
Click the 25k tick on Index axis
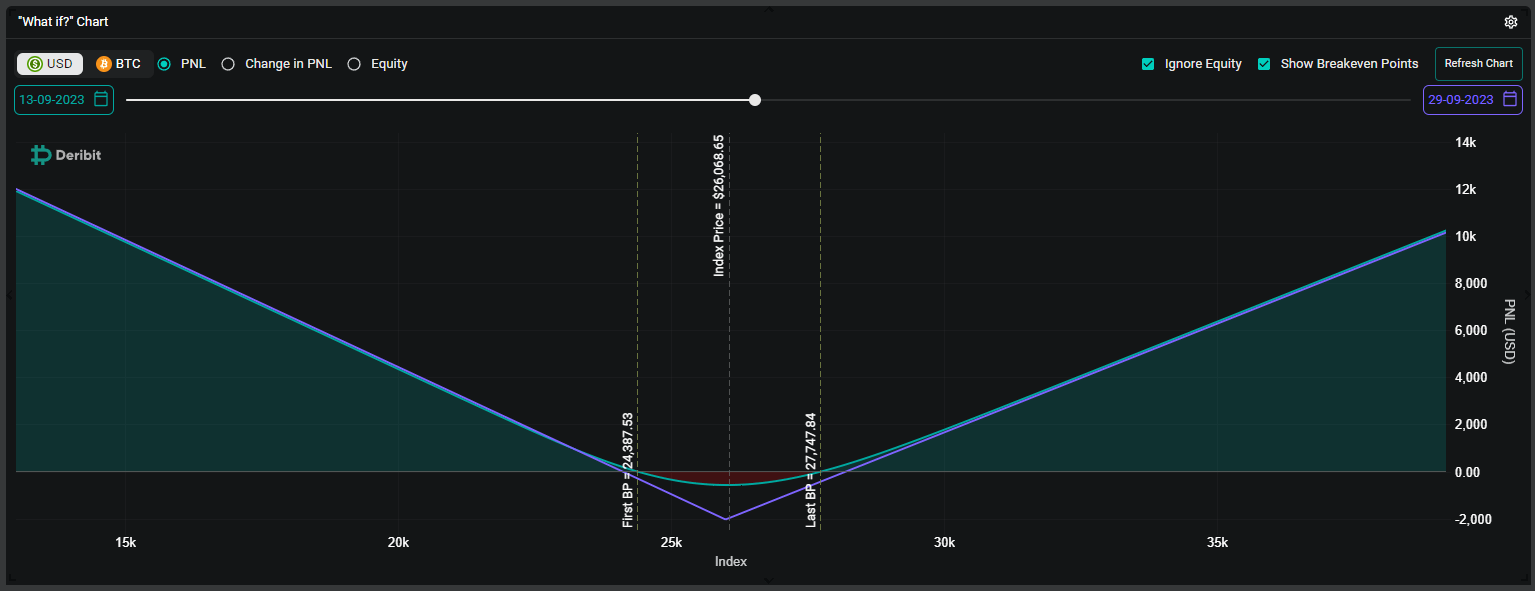point(671,543)
